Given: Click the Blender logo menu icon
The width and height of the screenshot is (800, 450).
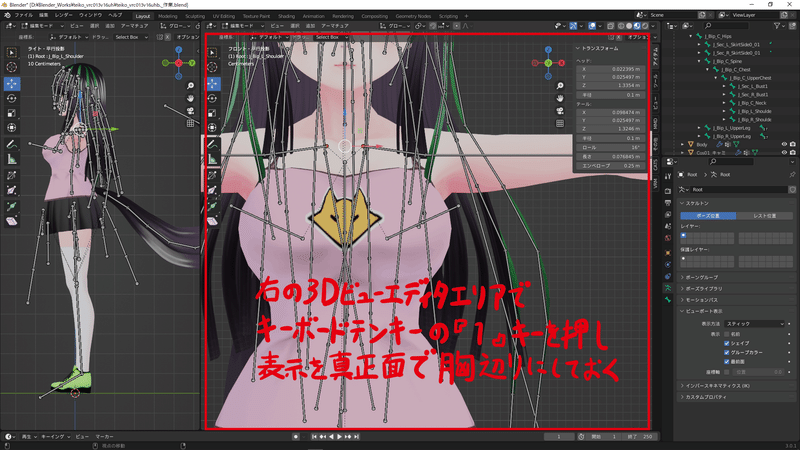Looking at the screenshot, I should 7,15.
